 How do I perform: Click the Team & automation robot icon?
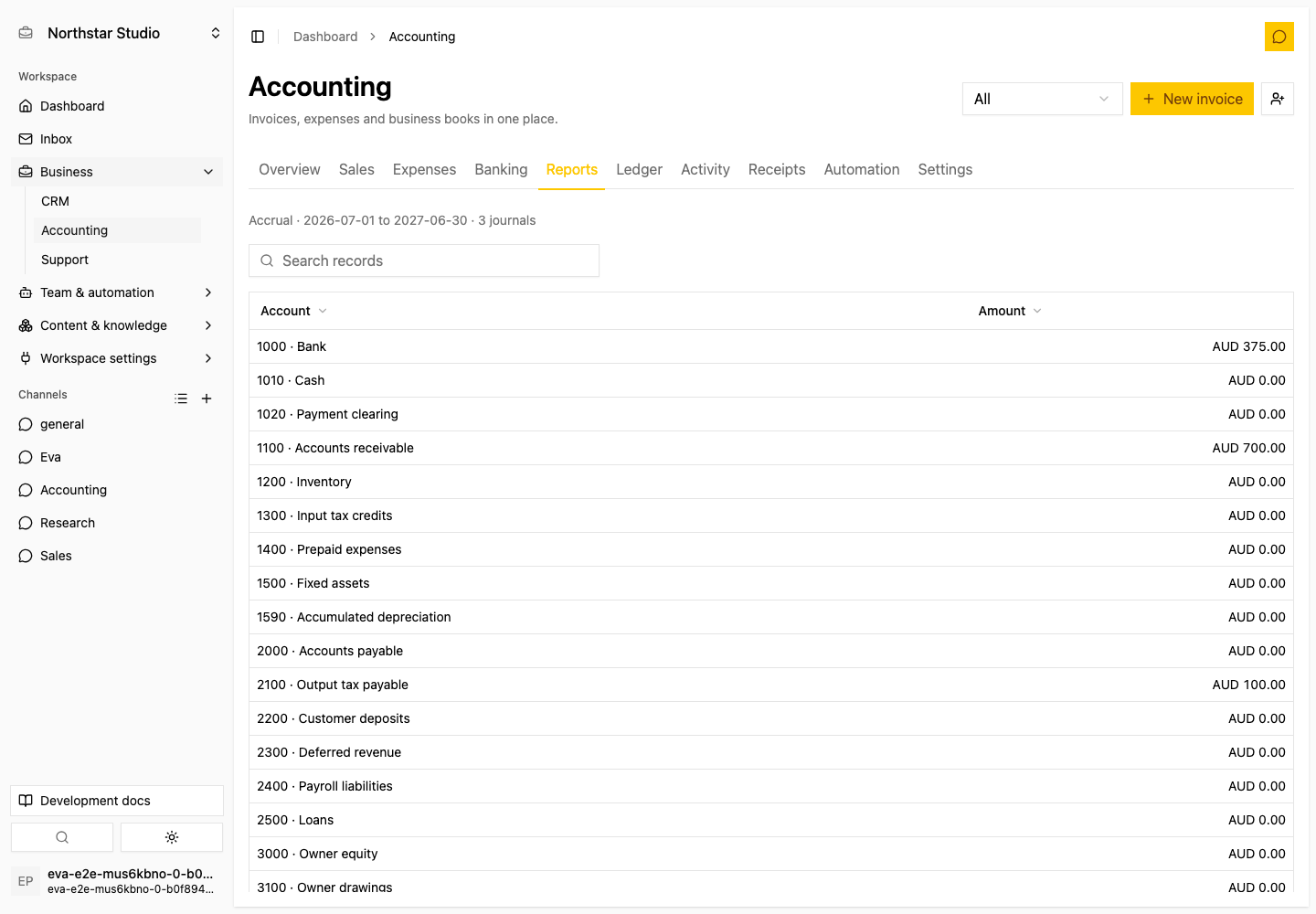(x=26, y=292)
